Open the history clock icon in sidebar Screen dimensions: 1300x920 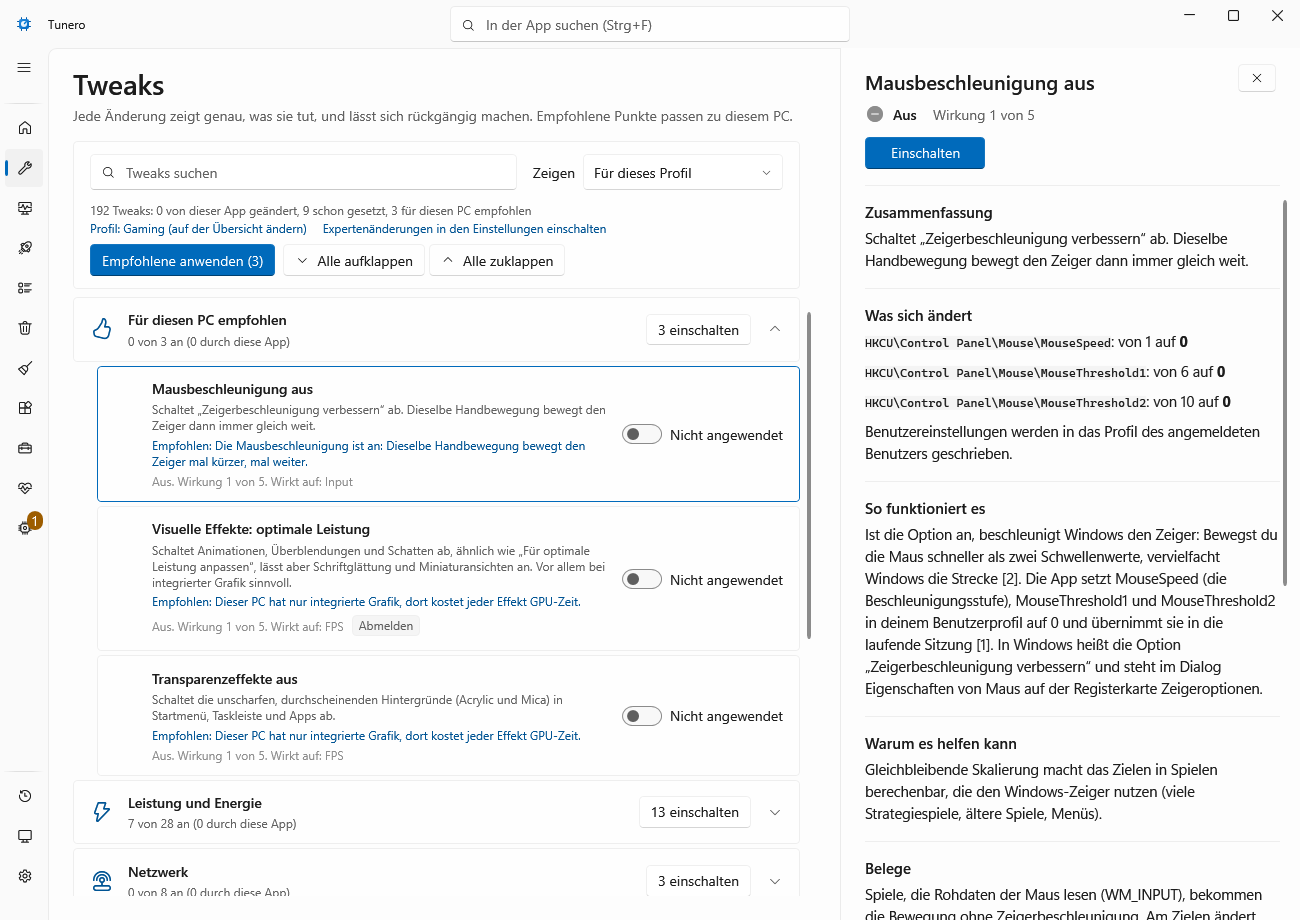click(x=25, y=795)
